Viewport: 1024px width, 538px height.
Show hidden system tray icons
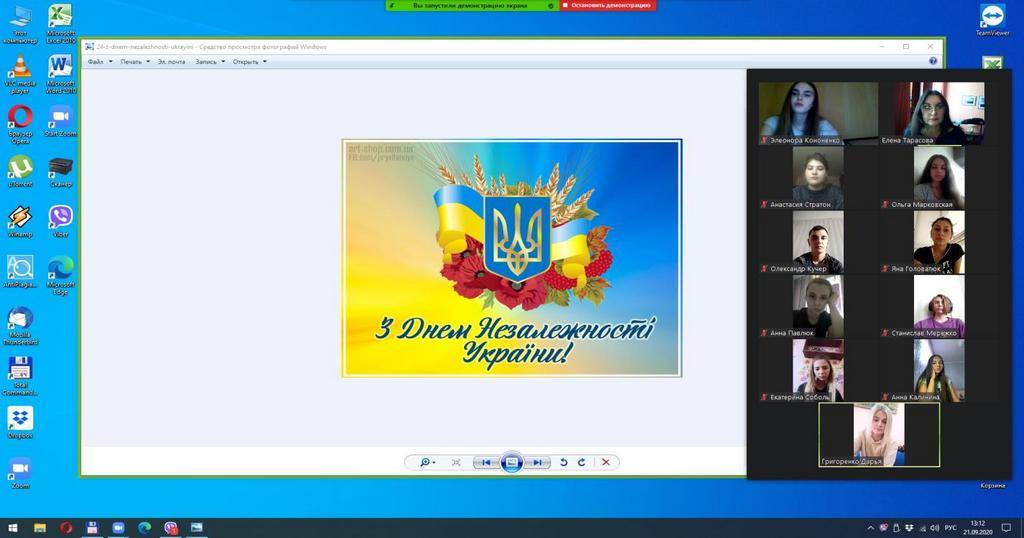tap(871, 528)
